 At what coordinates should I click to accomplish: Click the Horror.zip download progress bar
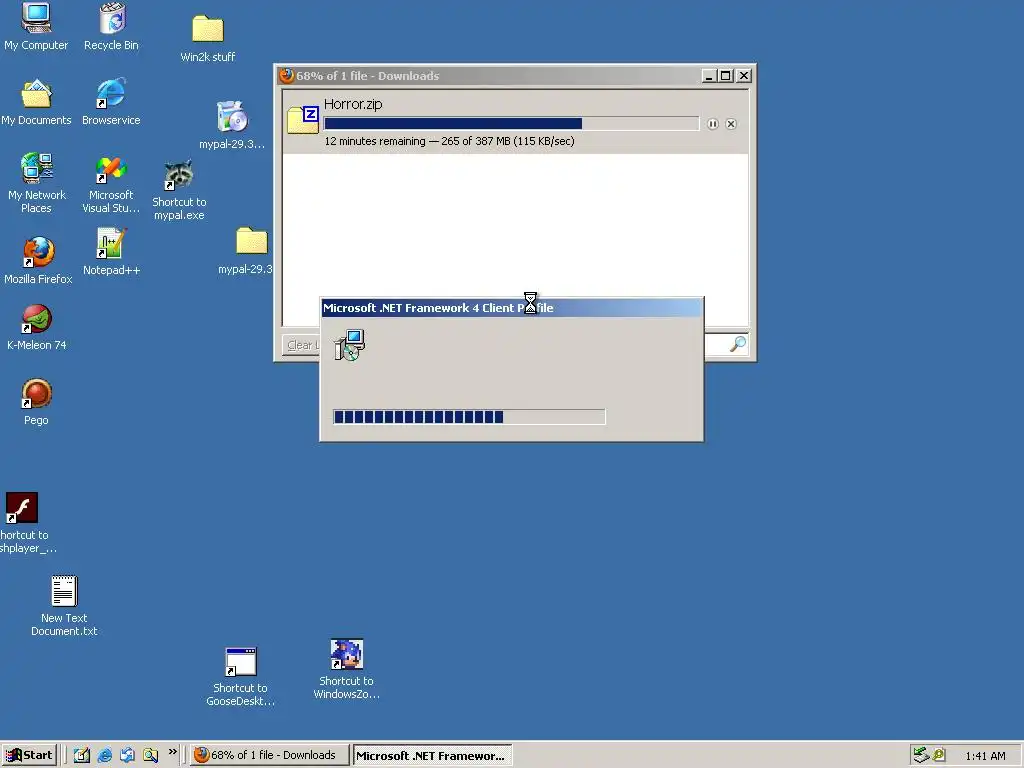click(x=511, y=123)
